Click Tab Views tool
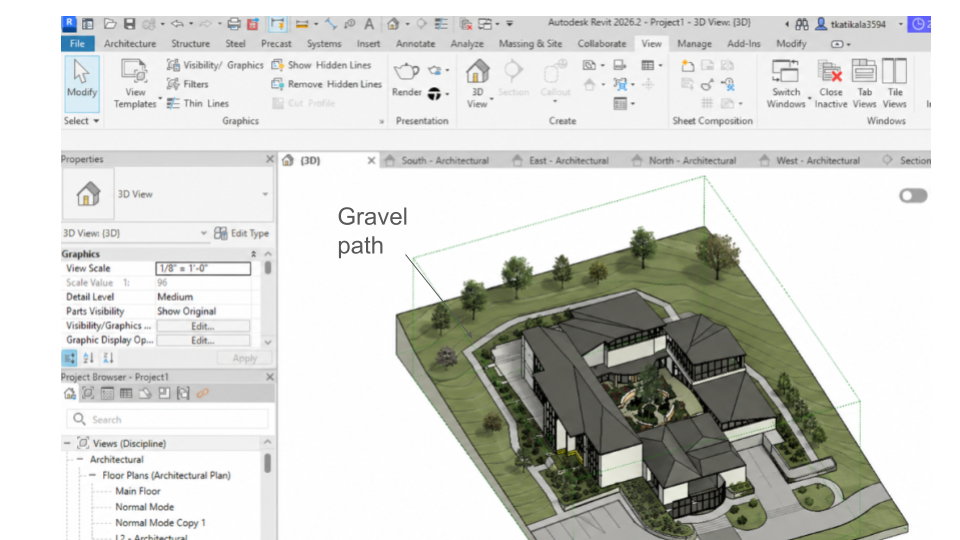This screenshot has width=960, height=540. click(x=864, y=84)
